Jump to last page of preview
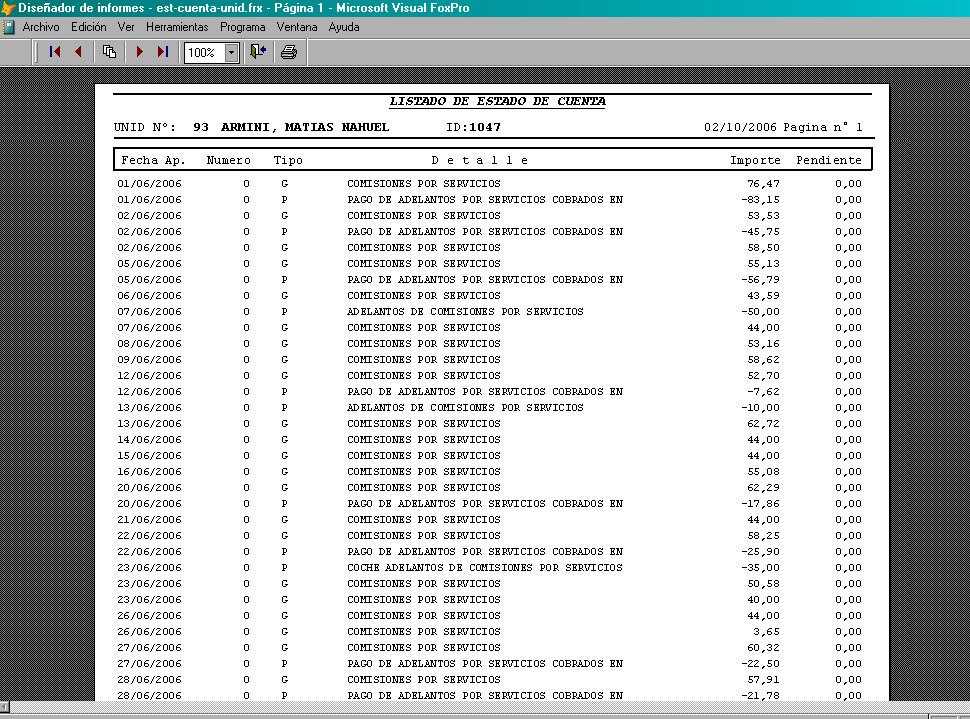970x719 pixels. click(x=163, y=52)
